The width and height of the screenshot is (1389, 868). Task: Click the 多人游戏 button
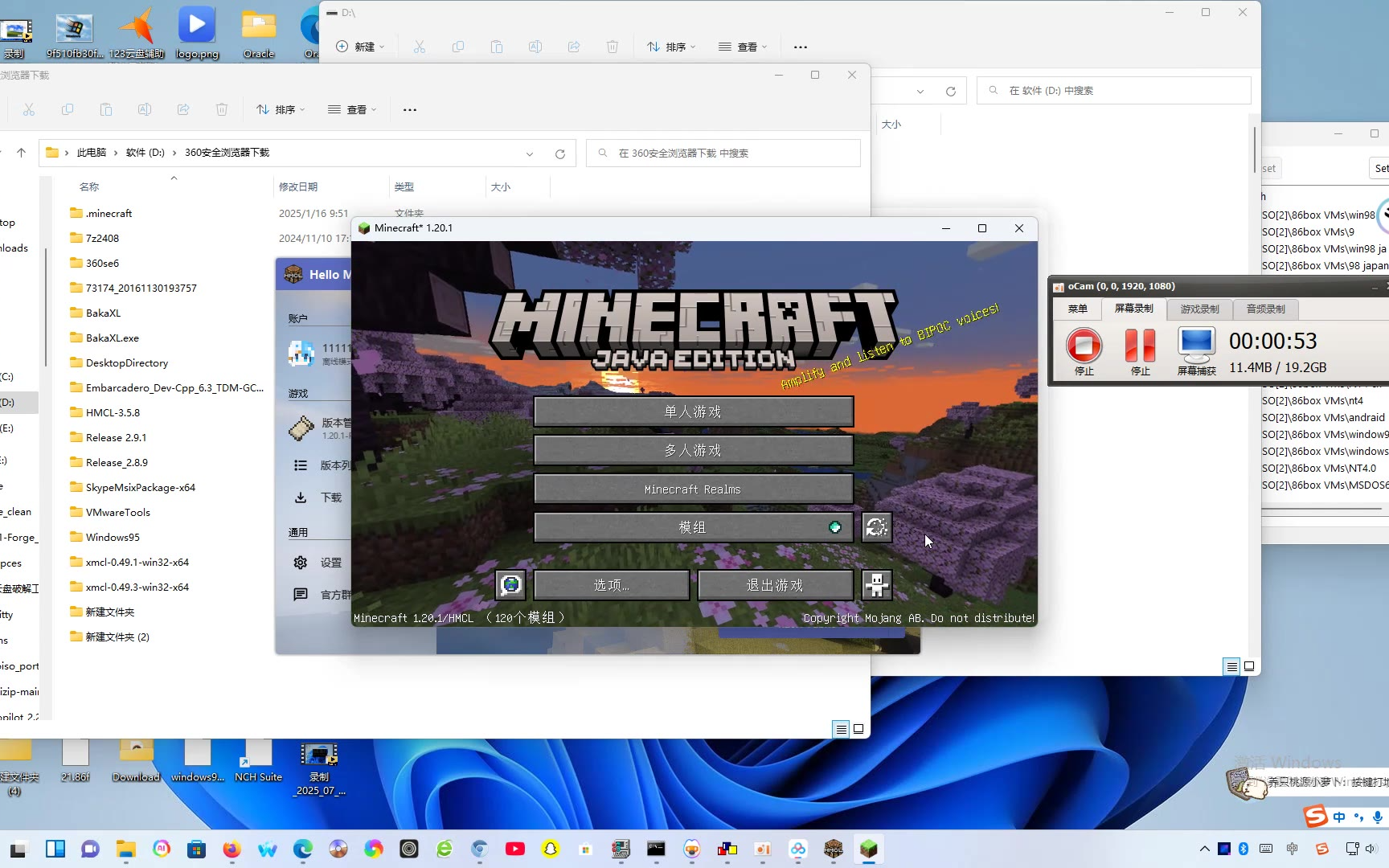[x=693, y=450]
